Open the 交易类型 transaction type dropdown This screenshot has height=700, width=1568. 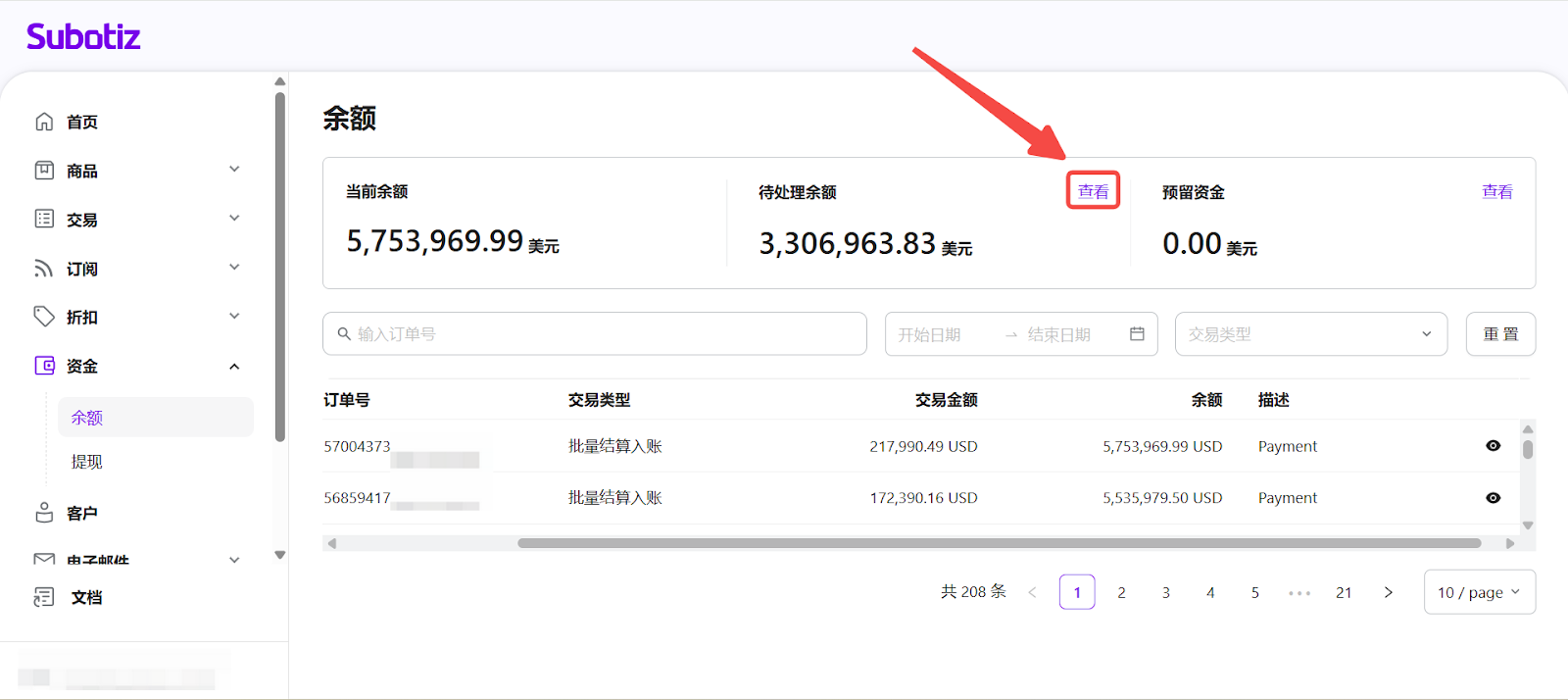1310,334
